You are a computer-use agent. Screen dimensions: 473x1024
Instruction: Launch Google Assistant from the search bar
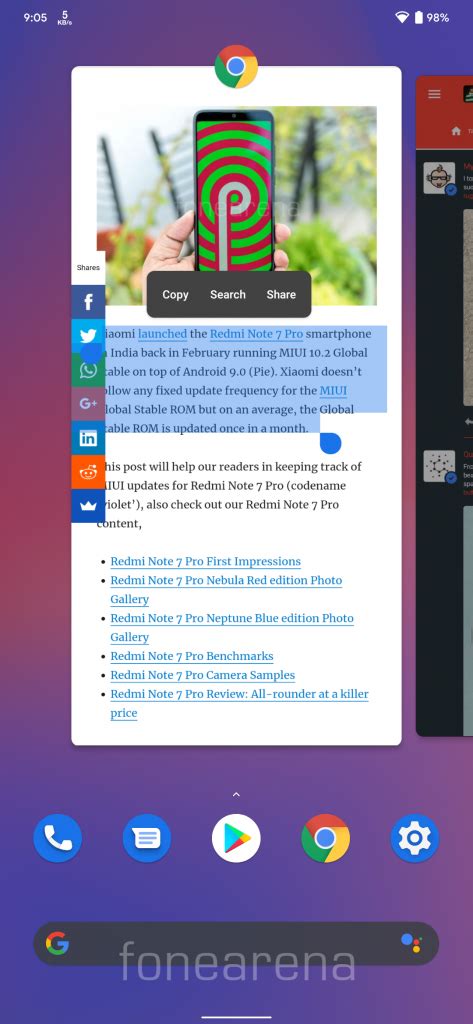pyautogui.click(x=412, y=943)
